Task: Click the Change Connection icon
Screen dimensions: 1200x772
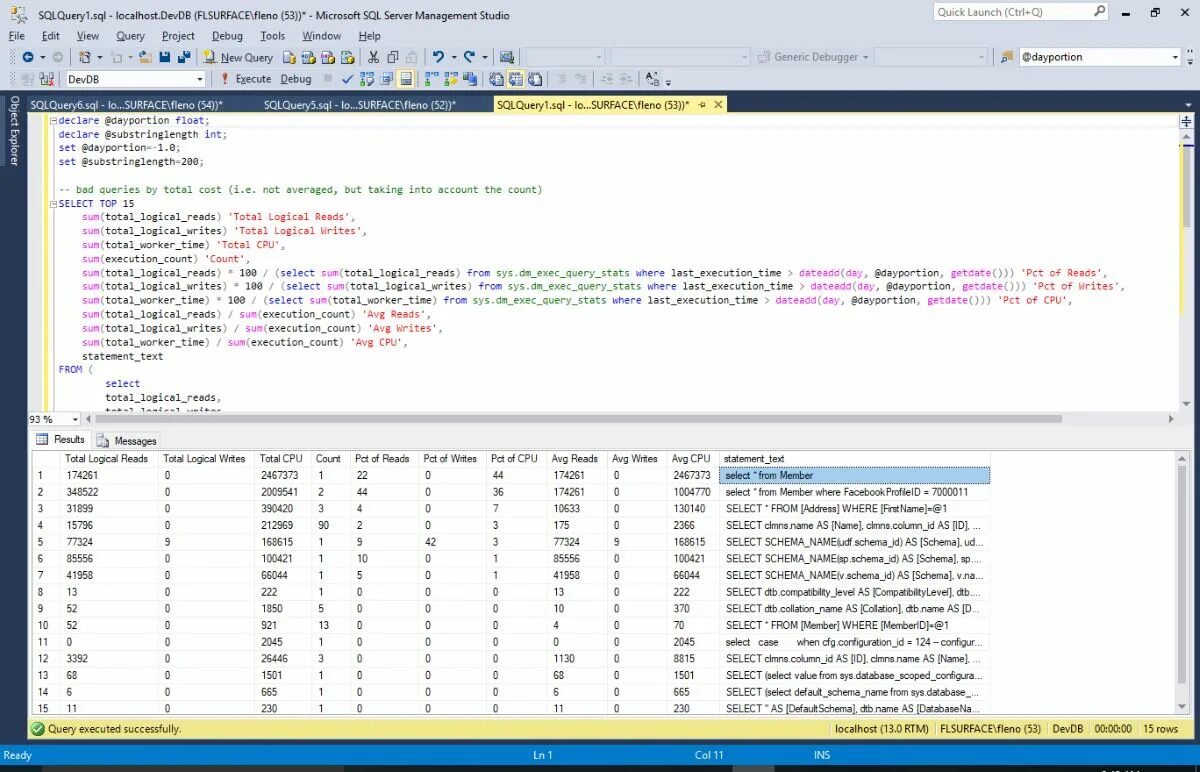Action: [x=46, y=78]
